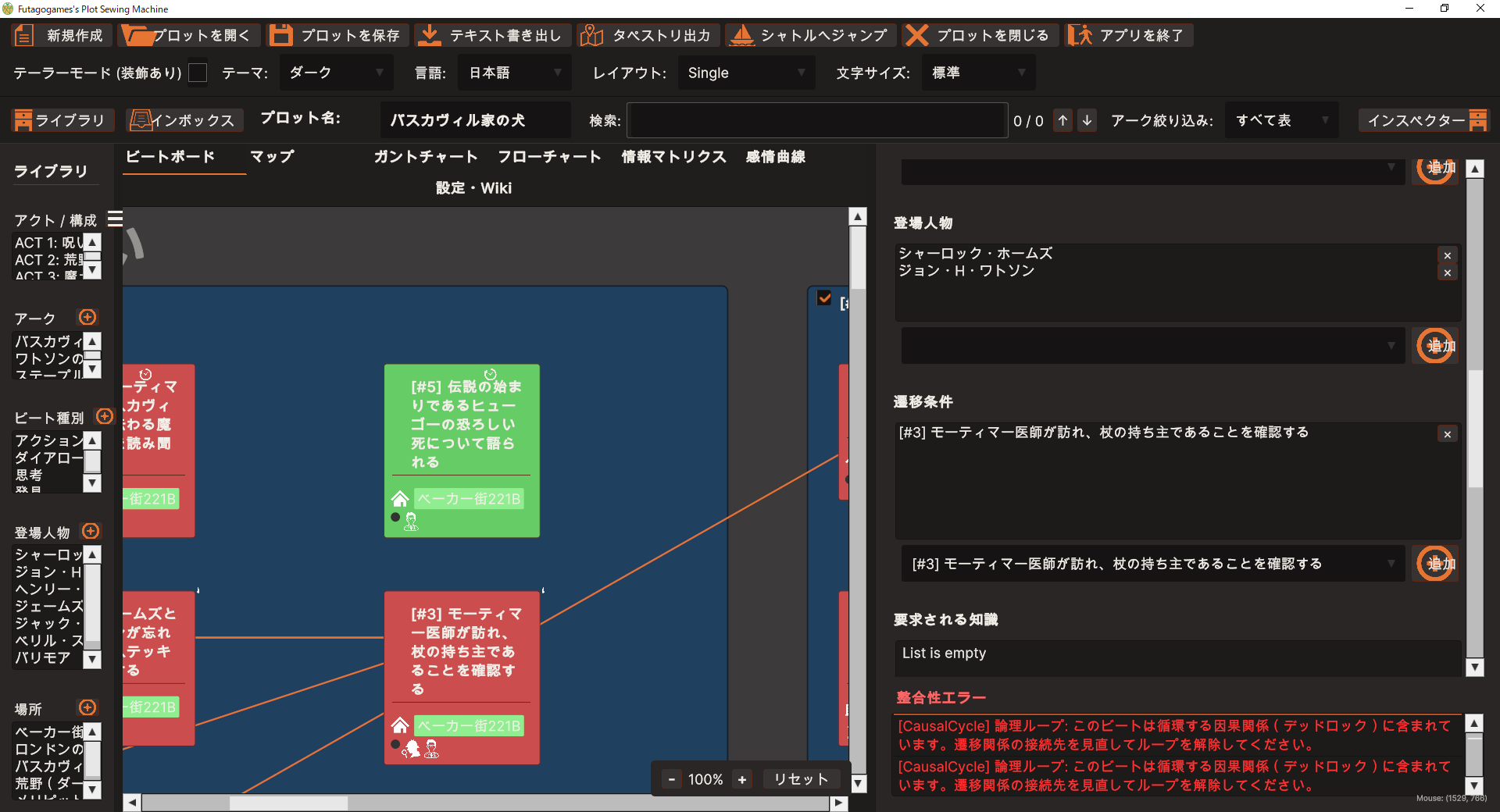
Task: Add a new 場所 with plus icon
Action: tap(87, 707)
